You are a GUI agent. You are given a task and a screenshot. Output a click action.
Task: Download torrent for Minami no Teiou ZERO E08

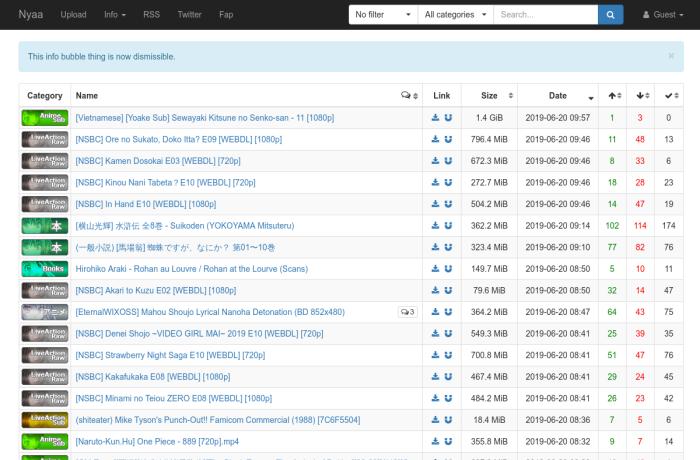pos(435,398)
